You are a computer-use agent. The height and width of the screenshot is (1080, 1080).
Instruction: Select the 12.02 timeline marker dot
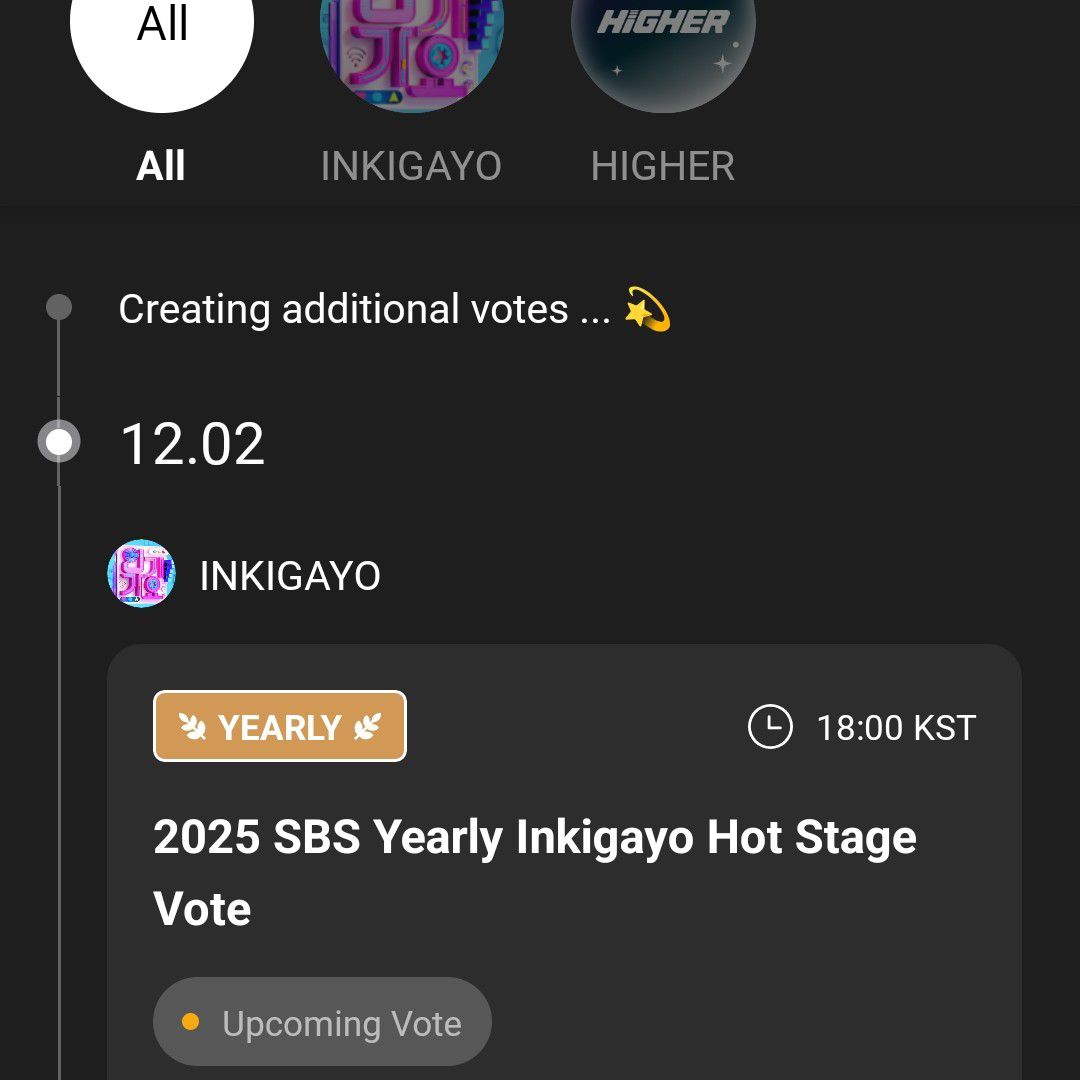point(59,442)
